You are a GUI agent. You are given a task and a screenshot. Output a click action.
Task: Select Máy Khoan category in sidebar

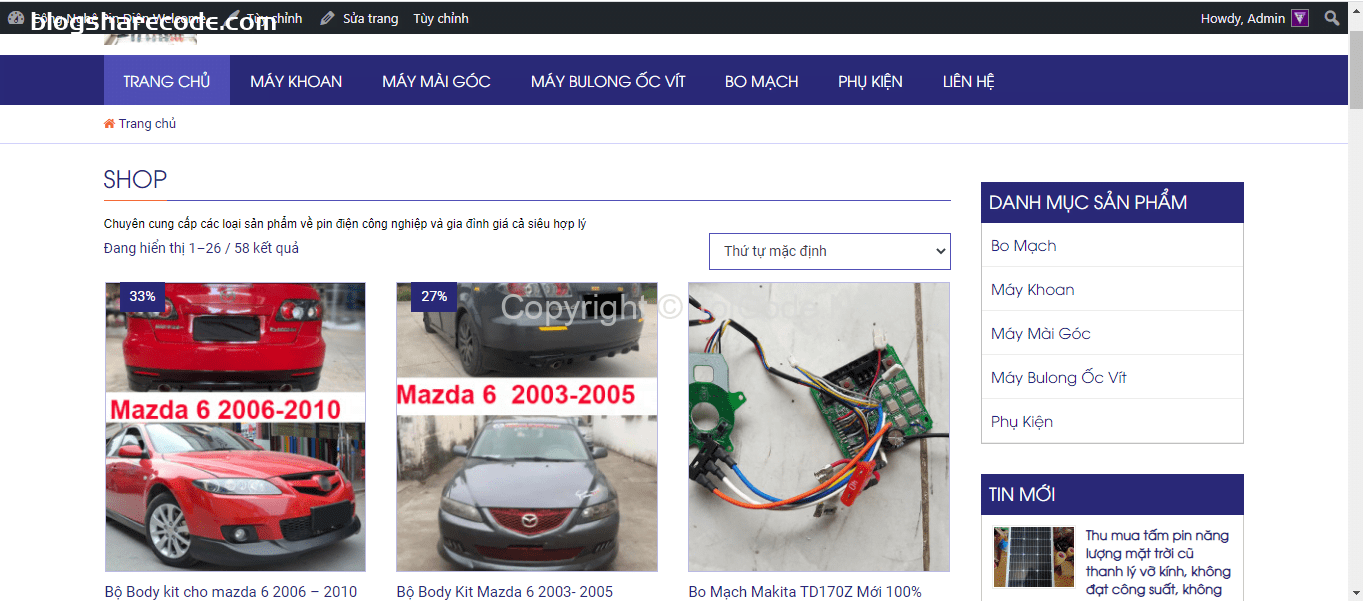click(x=1033, y=290)
